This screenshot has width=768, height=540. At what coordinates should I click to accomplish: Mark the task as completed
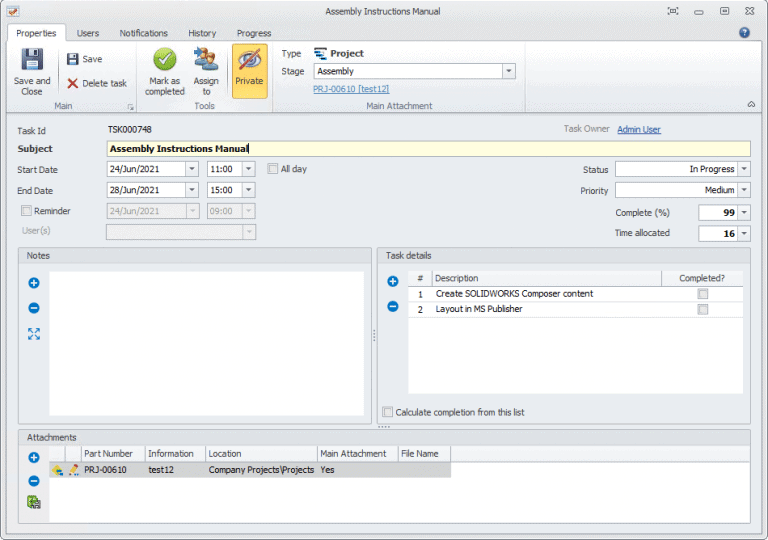pyautogui.click(x=165, y=60)
